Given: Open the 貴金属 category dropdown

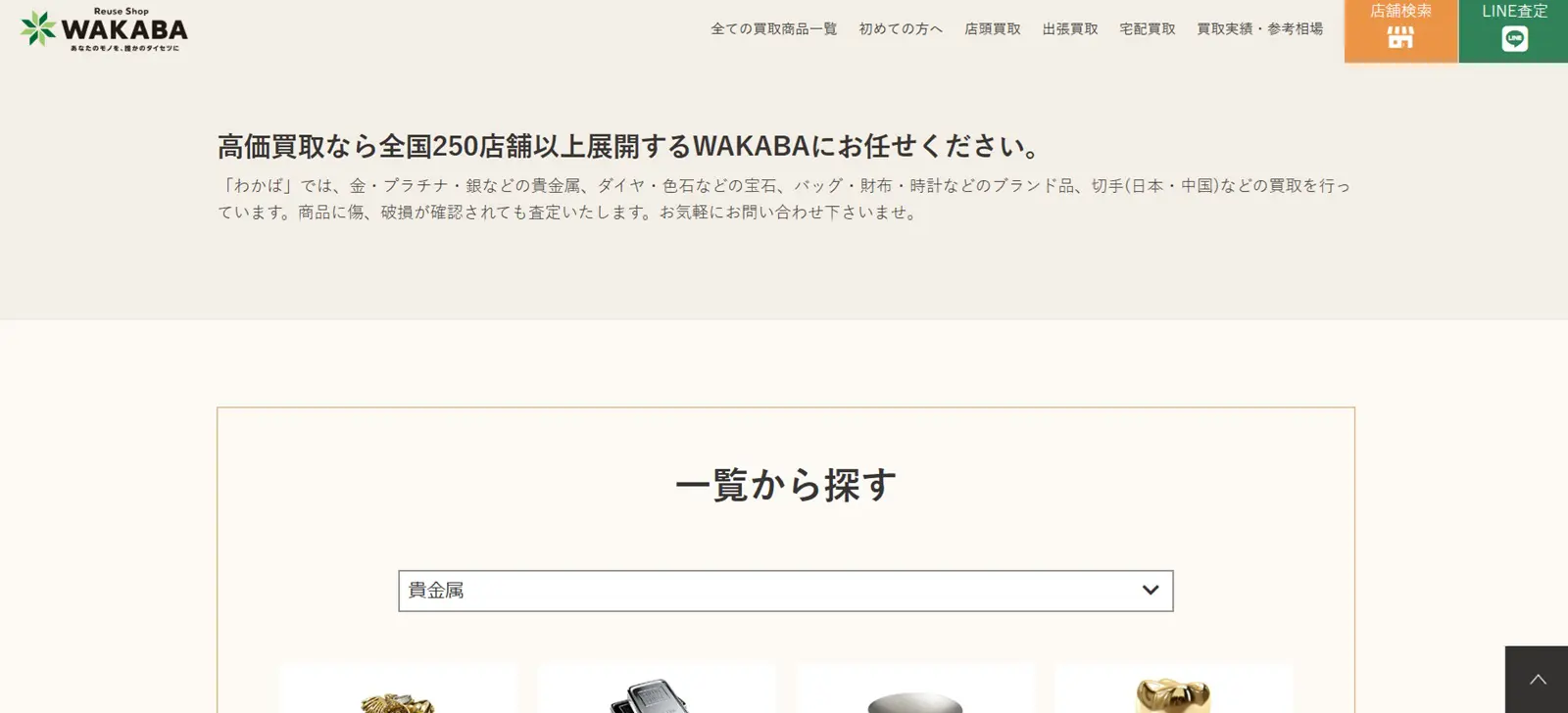Looking at the screenshot, I should [x=786, y=591].
